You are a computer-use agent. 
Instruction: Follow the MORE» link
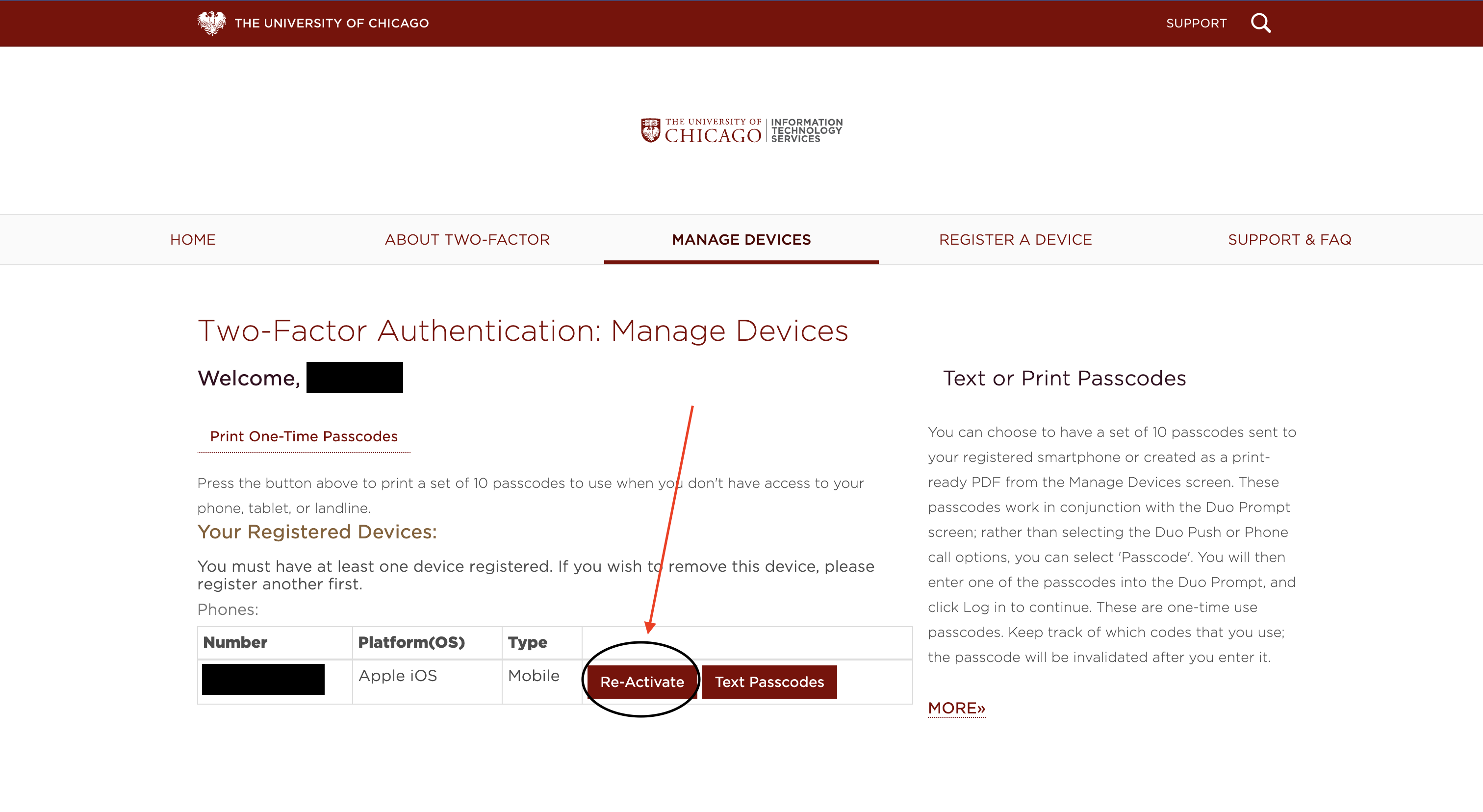(x=956, y=709)
